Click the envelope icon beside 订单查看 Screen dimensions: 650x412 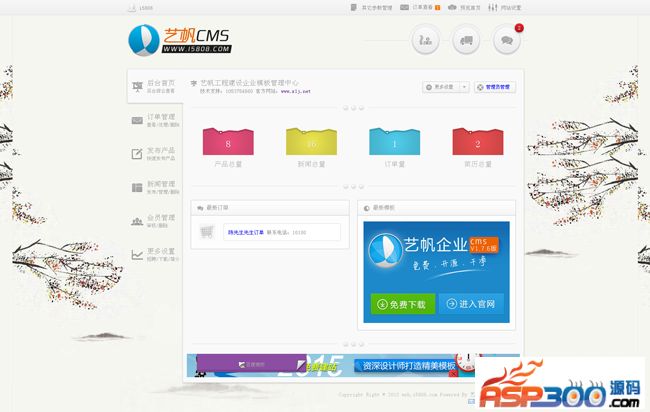[404, 7]
